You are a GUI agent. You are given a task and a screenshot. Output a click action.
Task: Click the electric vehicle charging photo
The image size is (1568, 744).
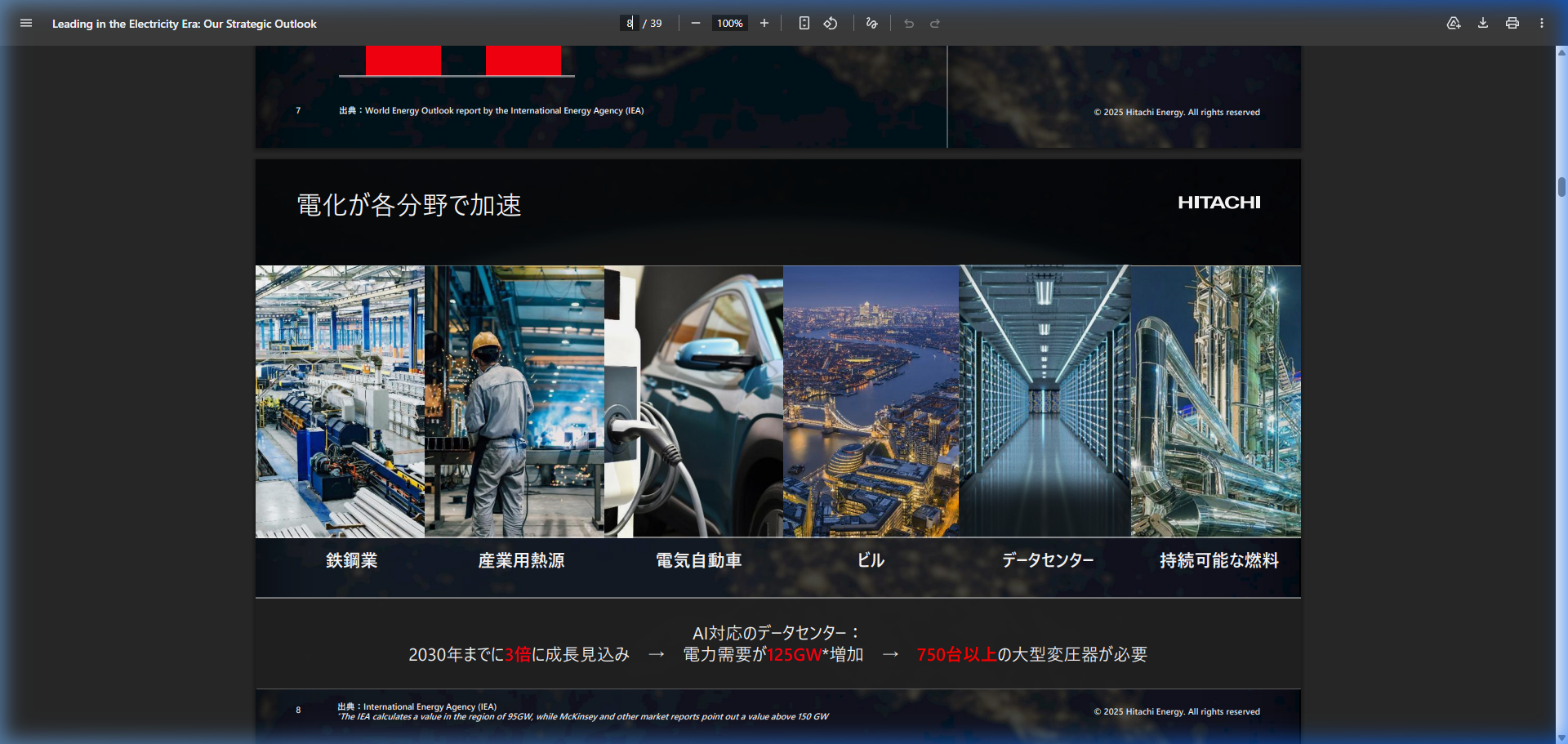tap(693, 401)
